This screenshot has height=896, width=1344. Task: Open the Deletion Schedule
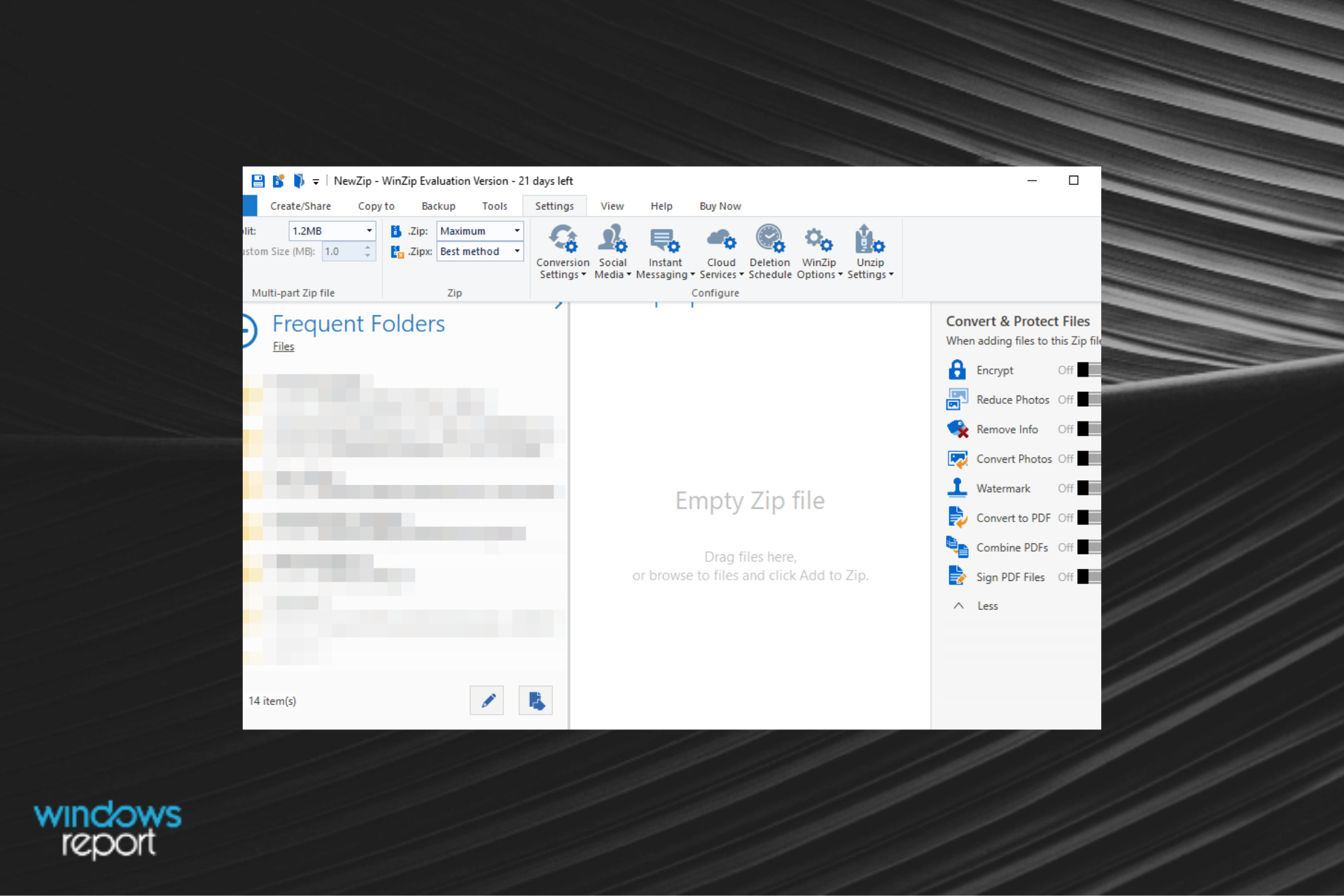(x=770, y=253)
